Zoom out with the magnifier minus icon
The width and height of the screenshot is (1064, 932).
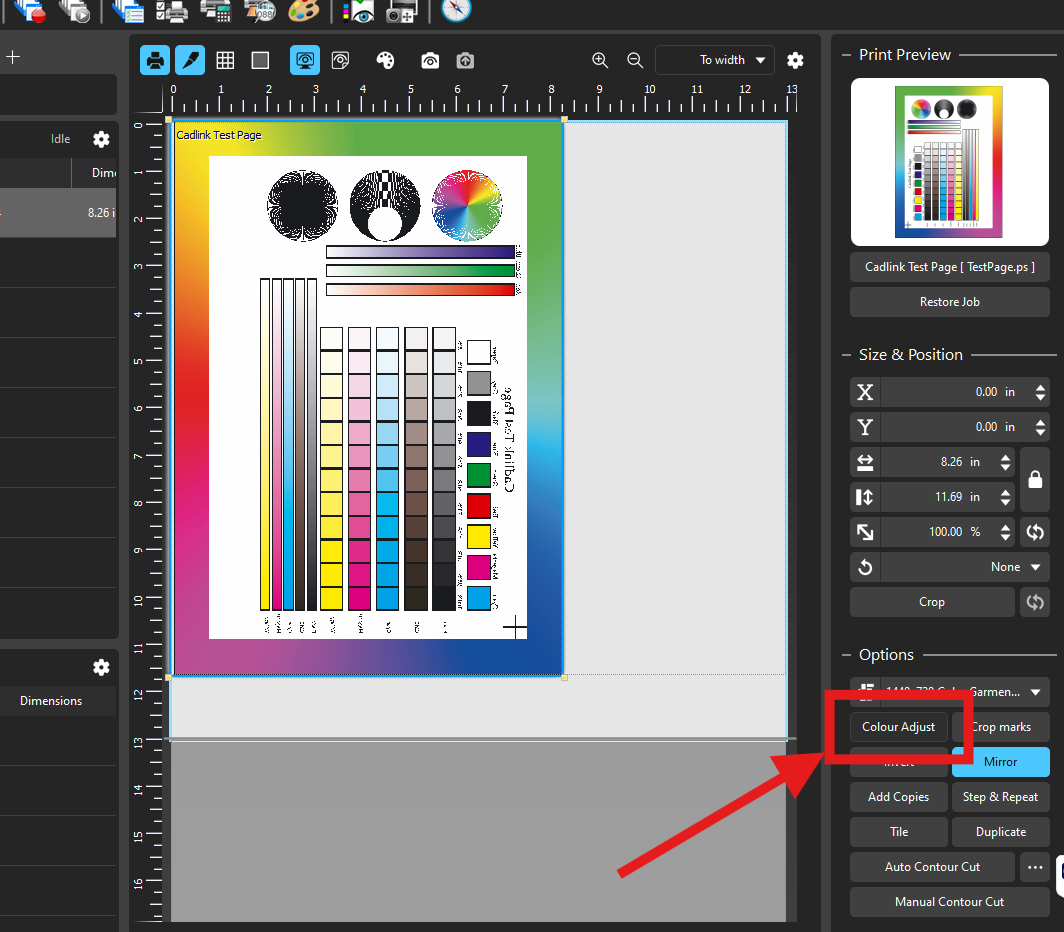635,60
